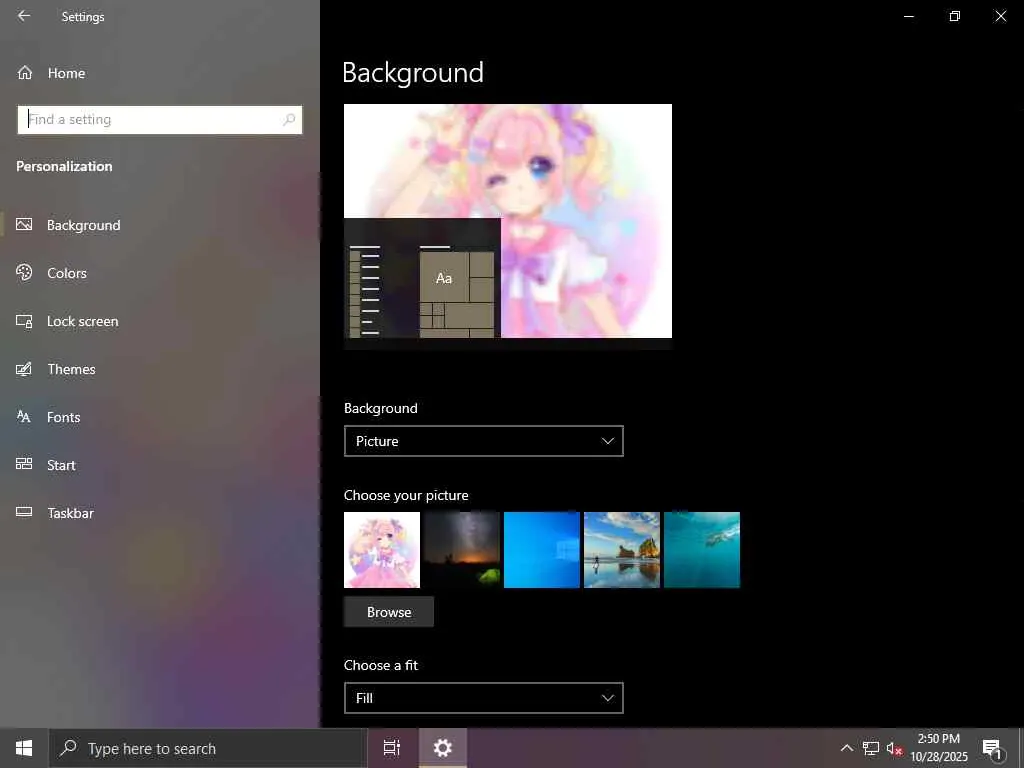Image resolution: width=1024 pixels, height=768 pixels.
Task: Open the Start settings page
Action: pyautogui.click(x=160, y=465)
